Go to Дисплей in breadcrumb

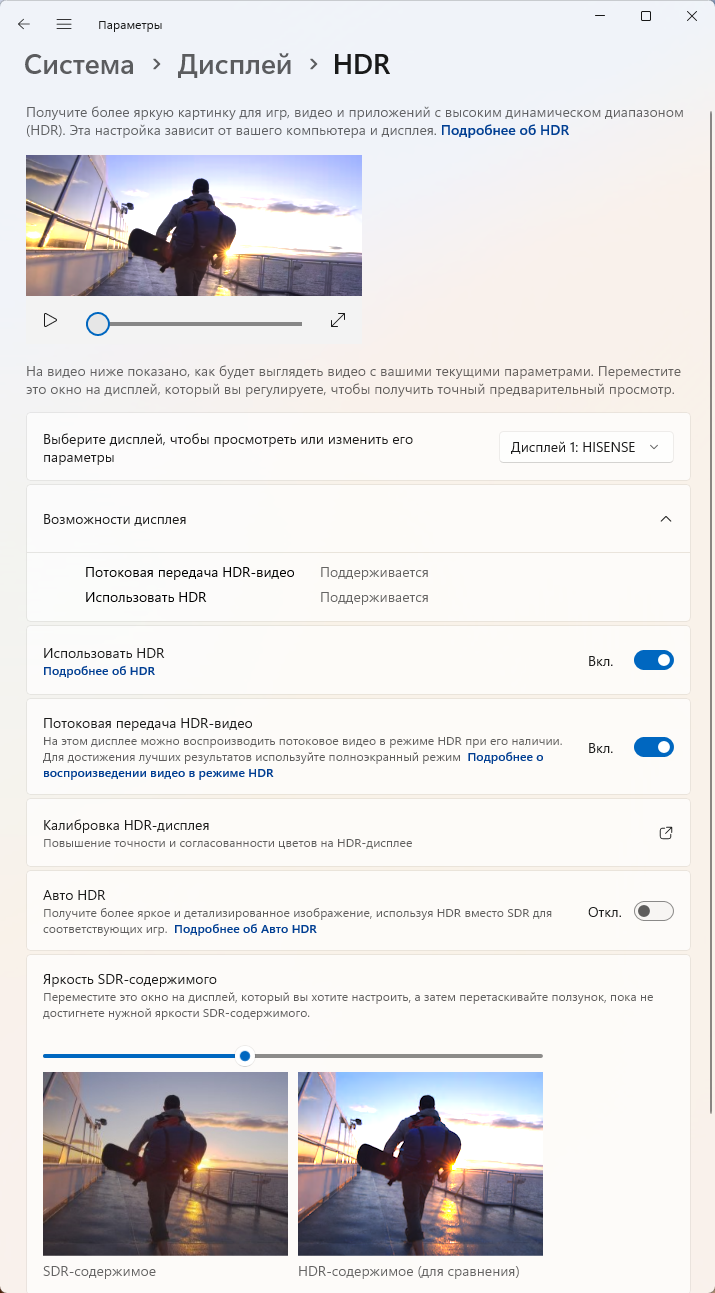point(235,65)
